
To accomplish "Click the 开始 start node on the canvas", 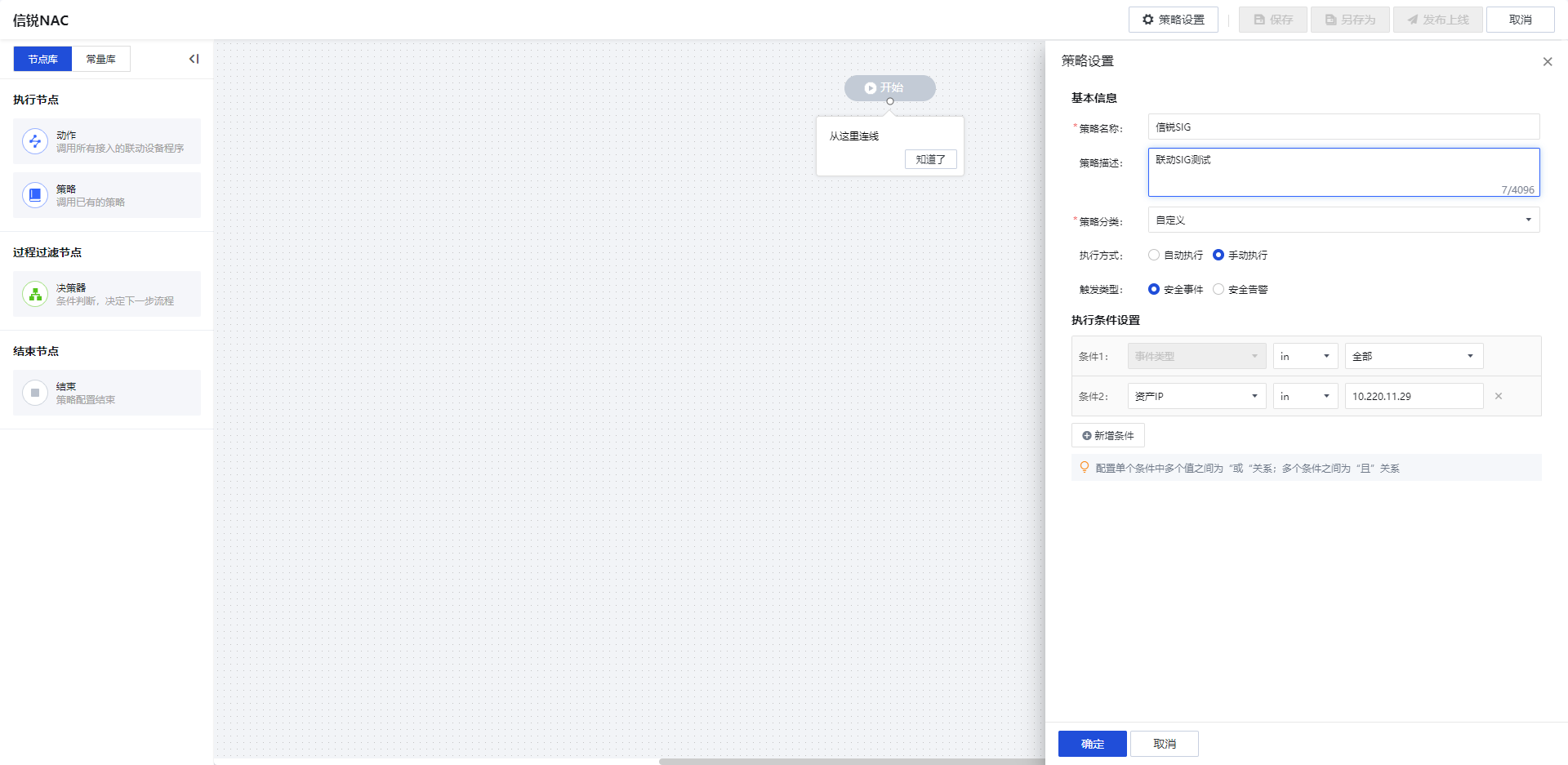I will (889, 87).
